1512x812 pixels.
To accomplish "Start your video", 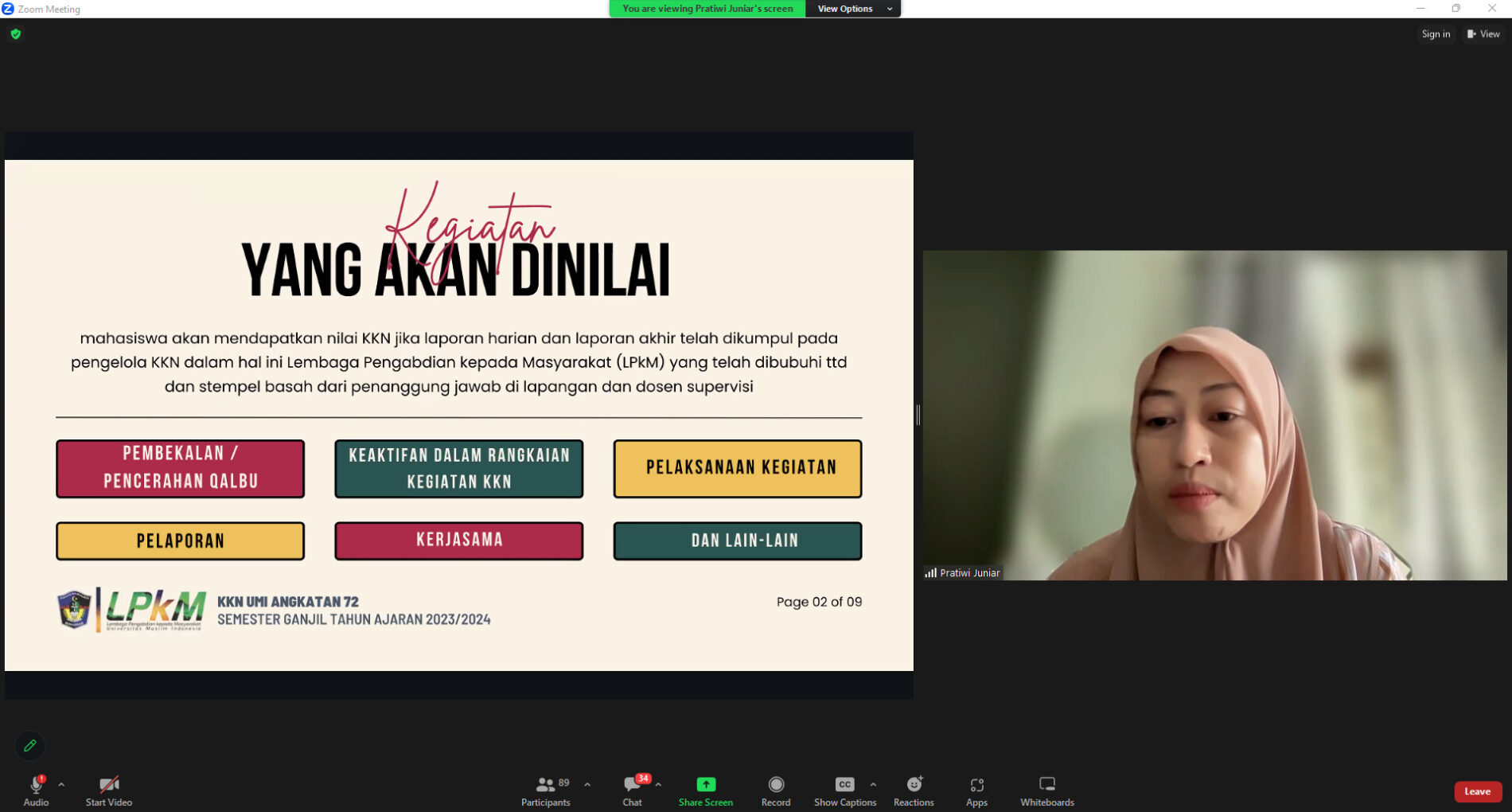I will coord(108,788).
